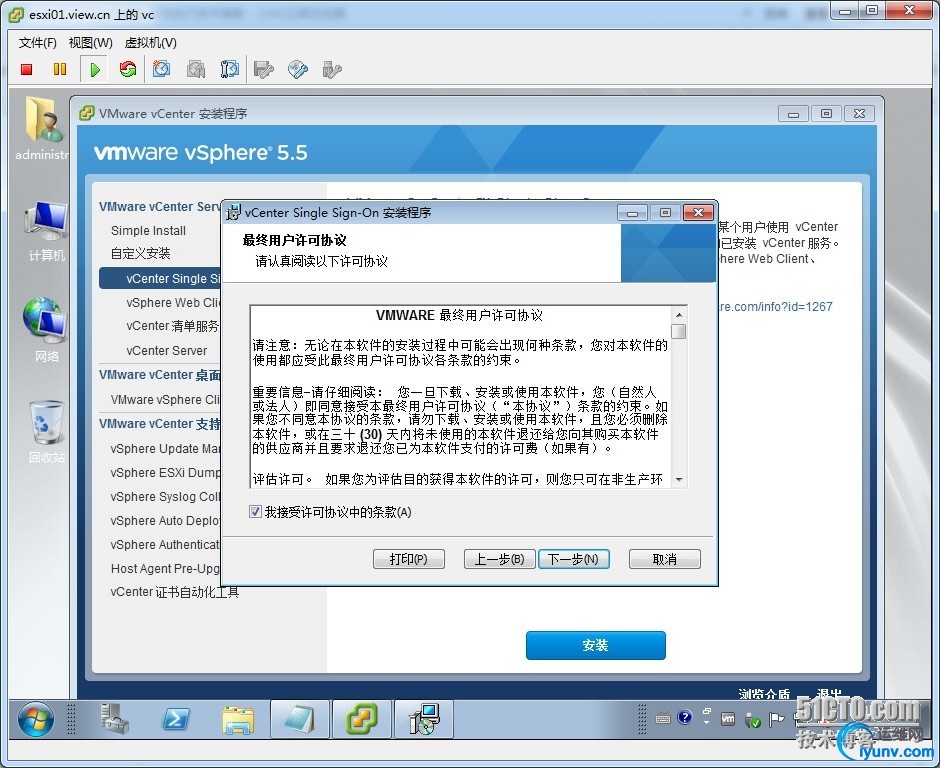Open the 文件(F) menu
The image size is (940, 768).
tap(37, 43)
